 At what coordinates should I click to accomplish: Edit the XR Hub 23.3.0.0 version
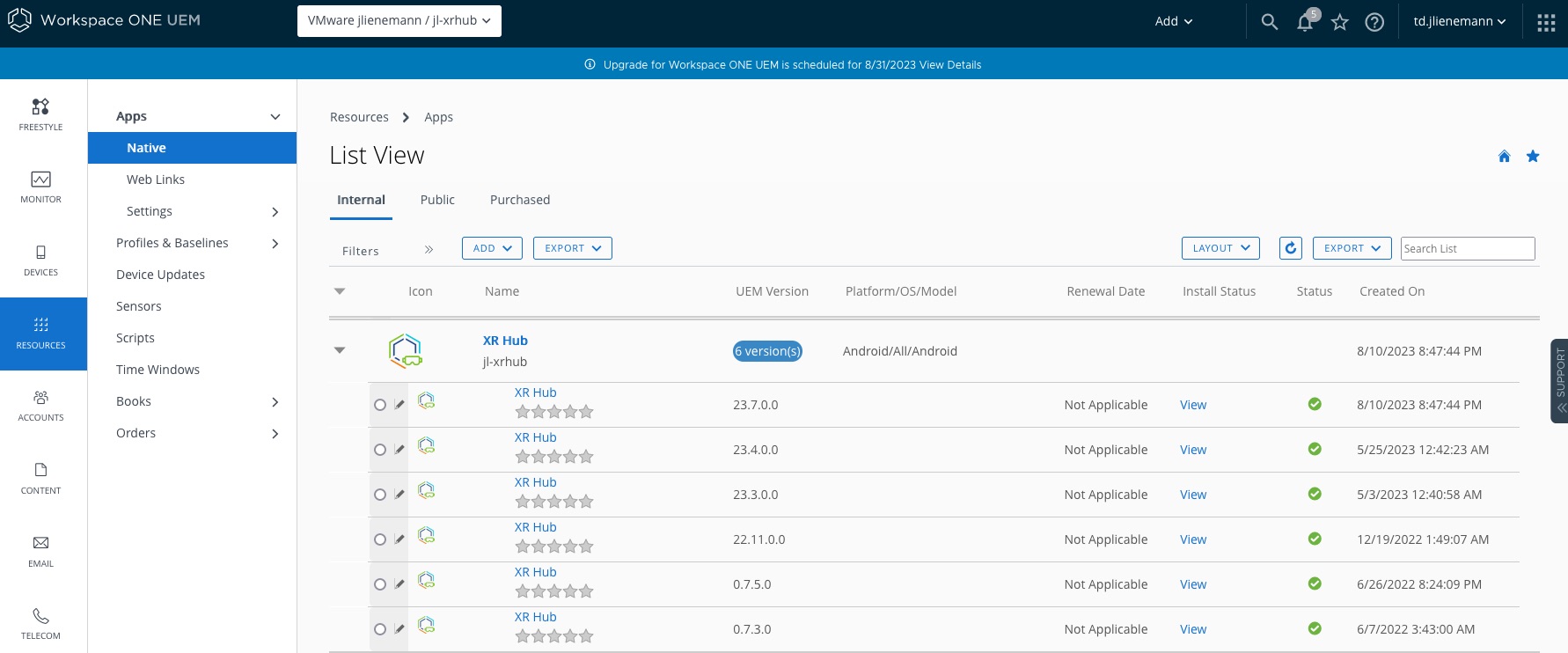click(399, 495)
